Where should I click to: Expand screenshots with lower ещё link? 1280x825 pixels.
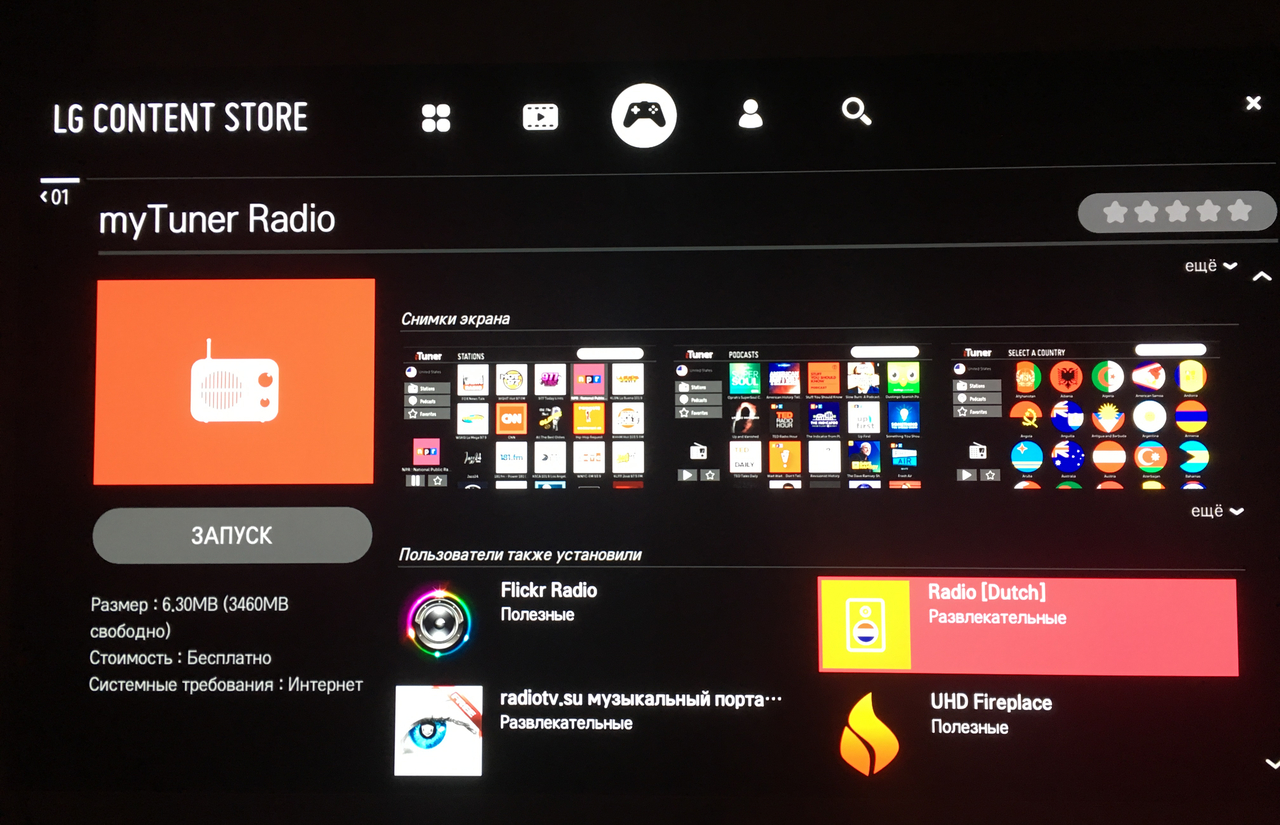(1216, 511)
